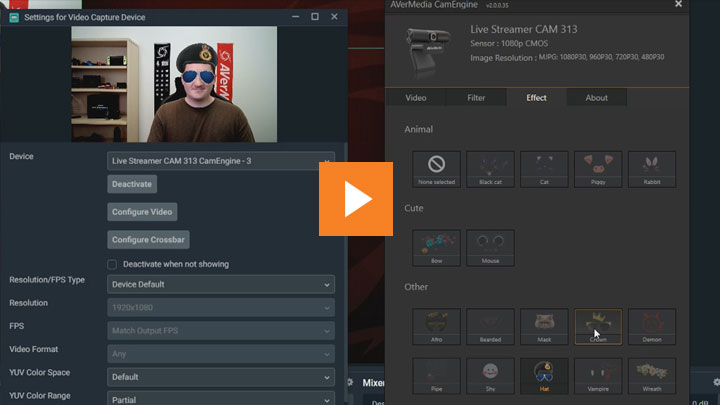This screenshot has width=720, height=405.
Task: Open the About tab
Action: click(596, 98)
